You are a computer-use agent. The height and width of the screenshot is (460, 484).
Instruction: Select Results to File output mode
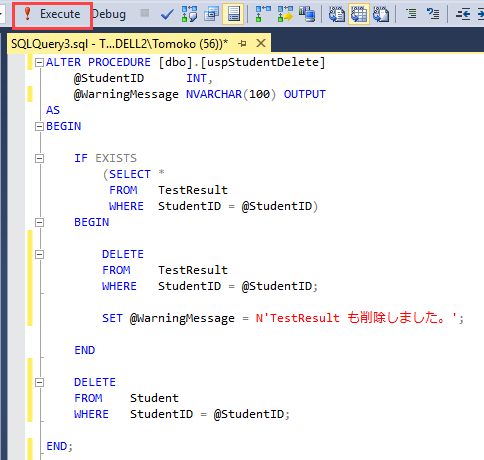pyautogui.click(x=381, y=14)
